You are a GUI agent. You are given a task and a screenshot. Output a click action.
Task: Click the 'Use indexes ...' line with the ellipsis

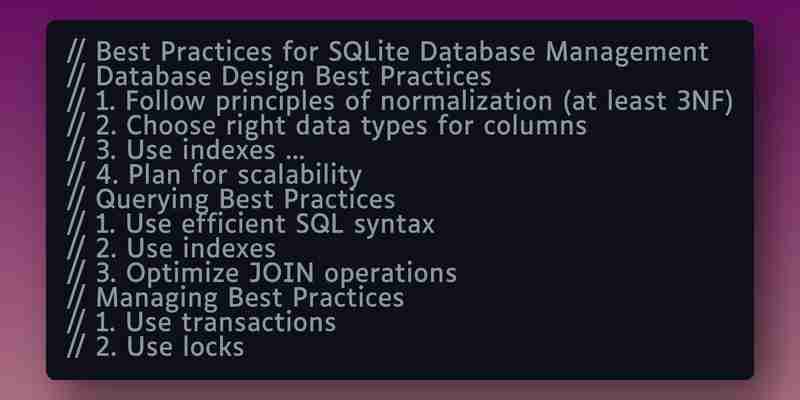pos(186,150)
